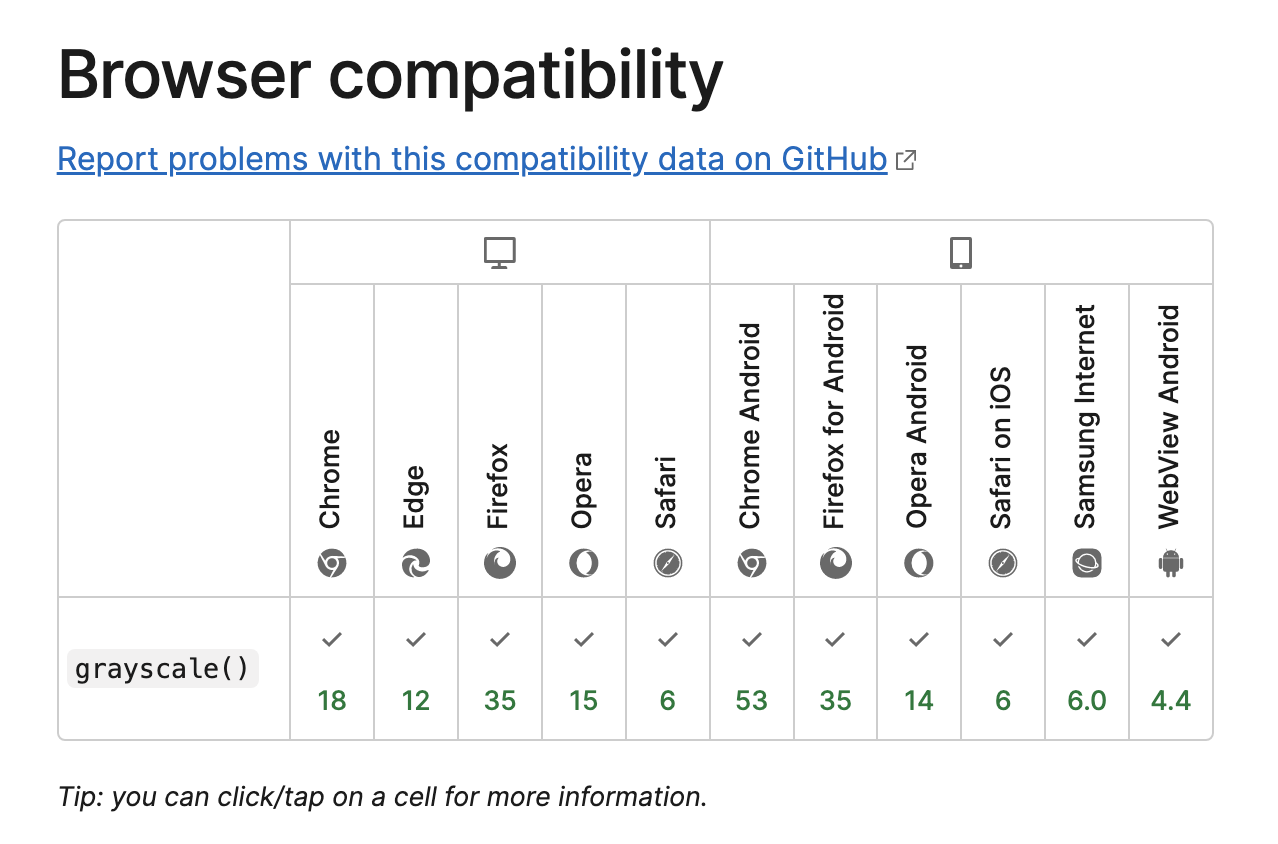Click the WebView Android robot icon

pyautogui.click(x=1171, y=565)
